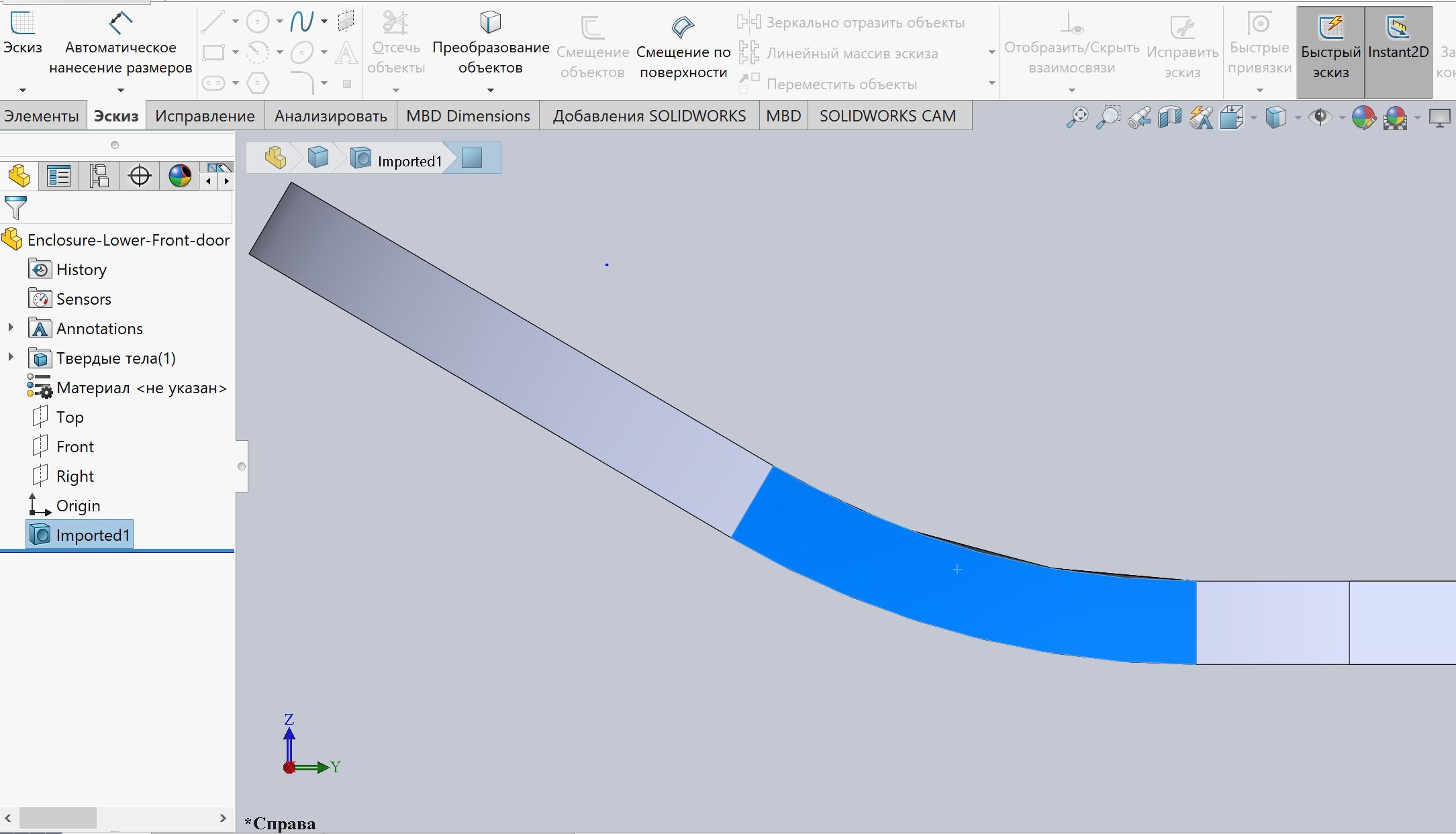Open the DisplayManager color ball tab
1456x834 pixels.
pos(180,176)
